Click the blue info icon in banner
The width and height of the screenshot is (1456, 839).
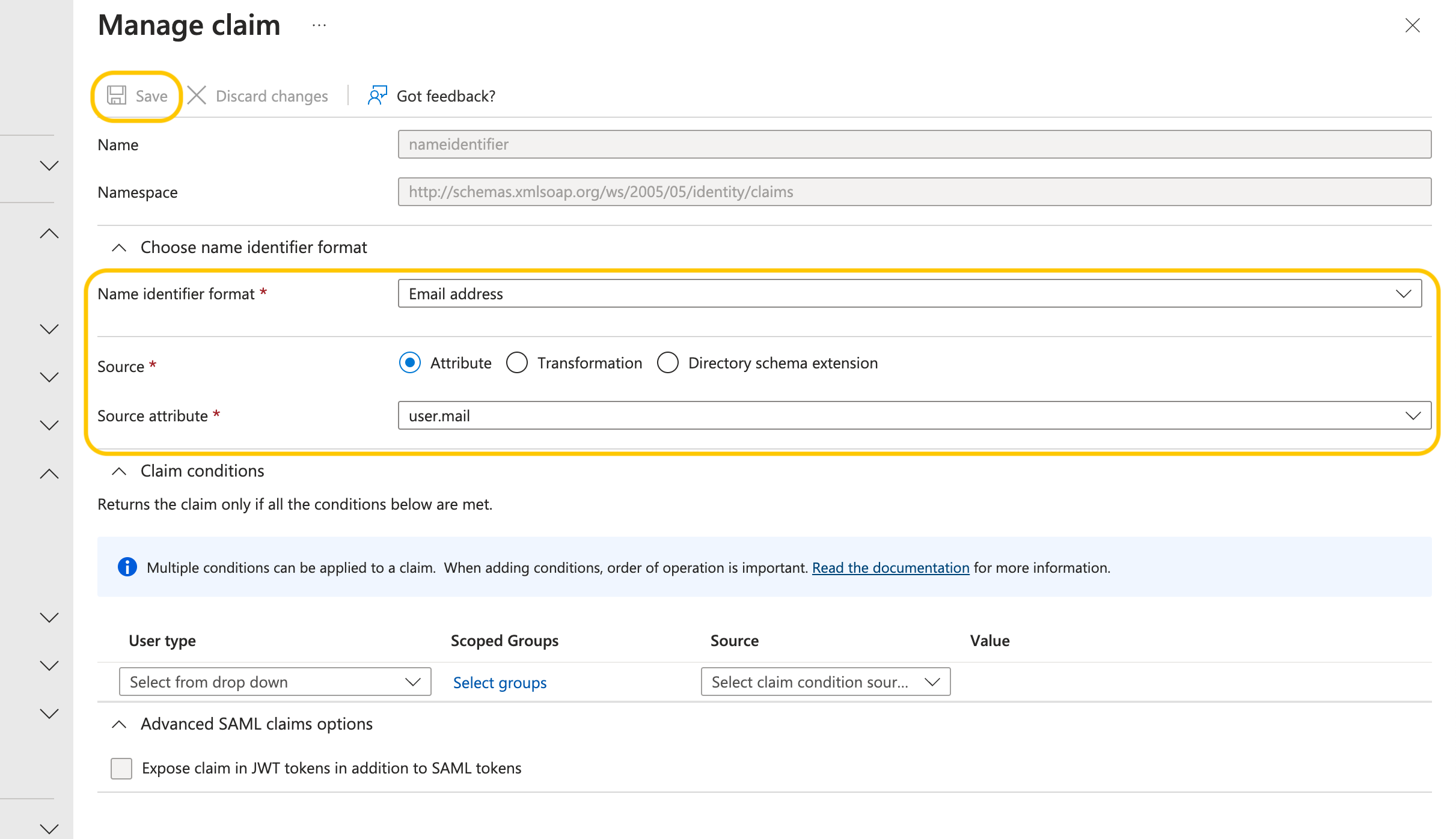pyautogui.click(x=127, y=567)
